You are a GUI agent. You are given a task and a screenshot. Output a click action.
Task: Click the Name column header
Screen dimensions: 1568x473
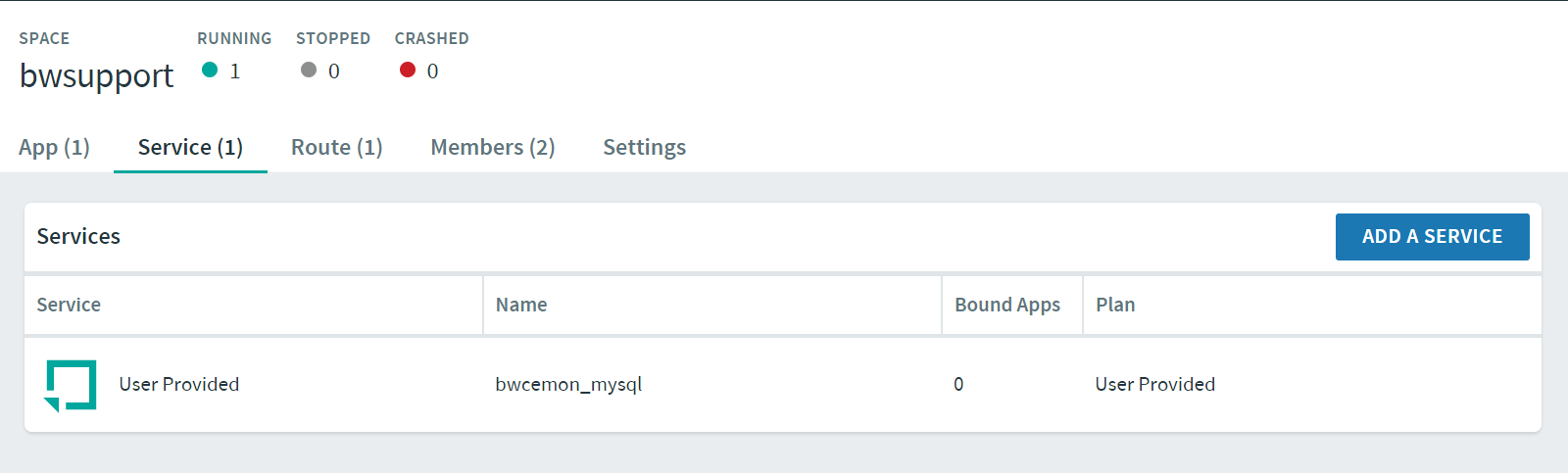(521, 305)
